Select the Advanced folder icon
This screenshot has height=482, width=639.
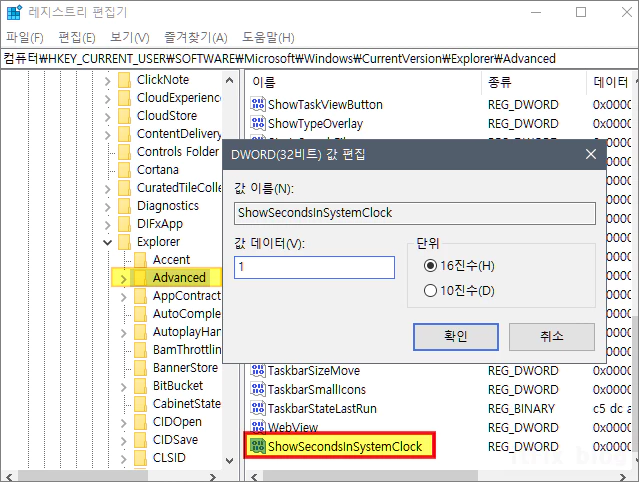pos(141,277)
